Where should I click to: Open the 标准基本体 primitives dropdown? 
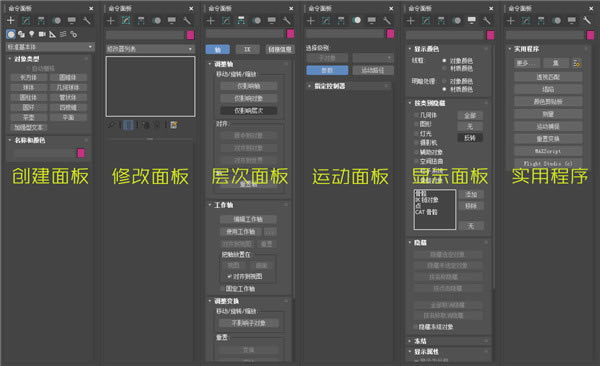pyautogui.click(x=50, y=47)
